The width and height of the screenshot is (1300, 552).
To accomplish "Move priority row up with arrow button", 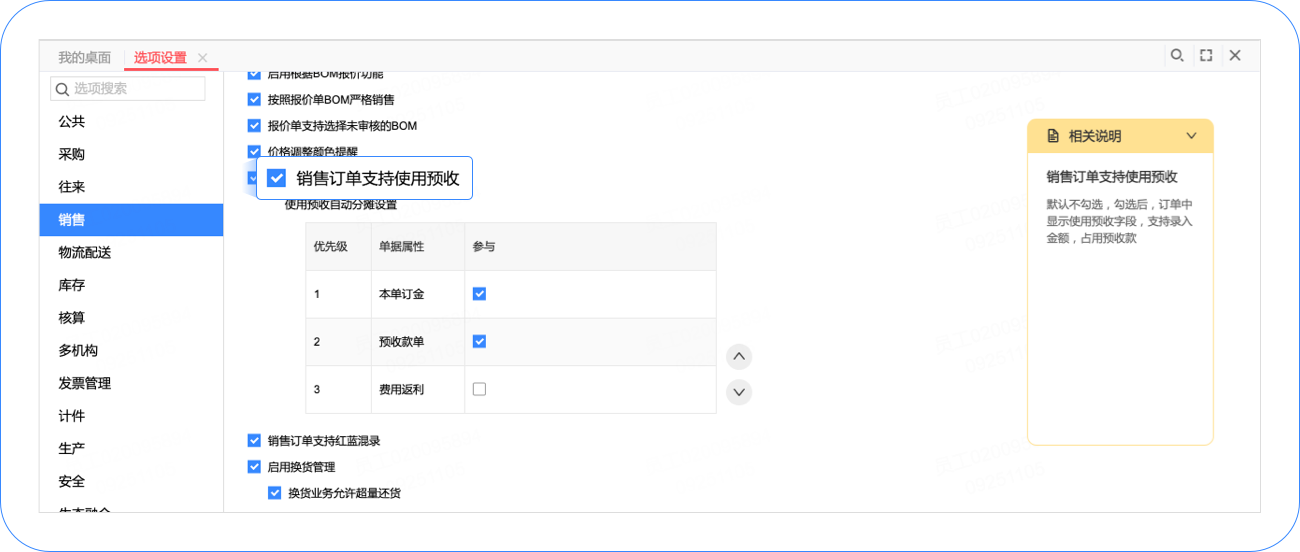I will click(739, 356).
